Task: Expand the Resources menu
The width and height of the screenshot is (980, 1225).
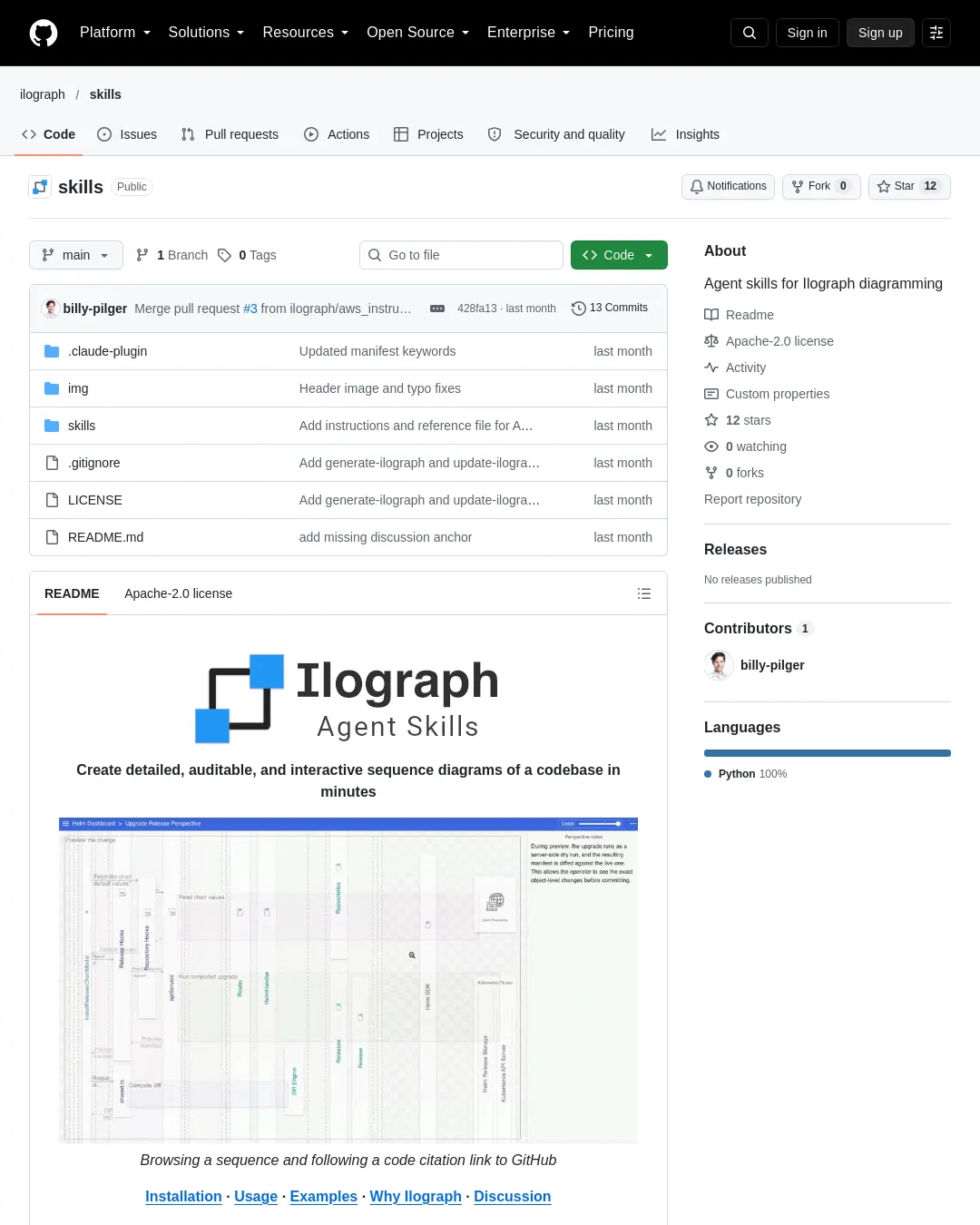Action: click(305, 33)
